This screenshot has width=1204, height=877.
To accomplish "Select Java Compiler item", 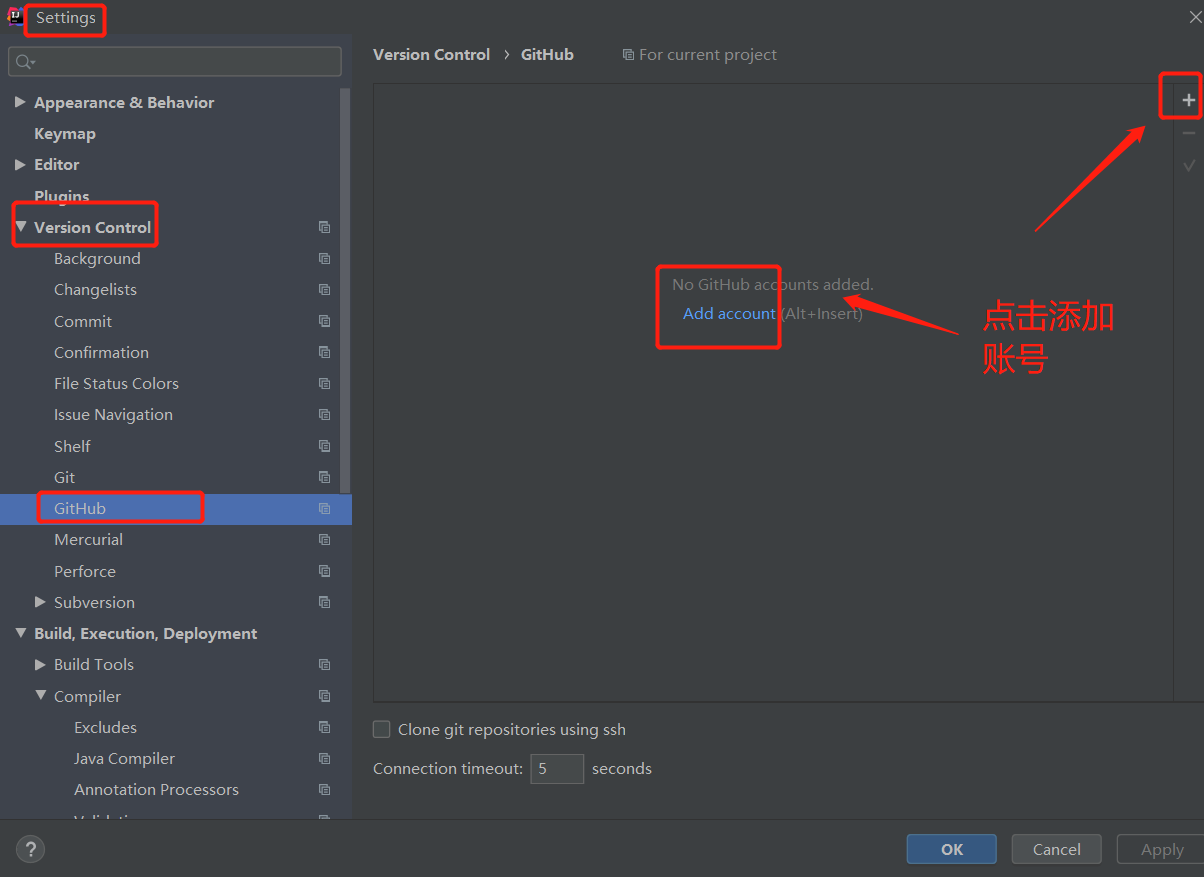I will coord(124,759).
